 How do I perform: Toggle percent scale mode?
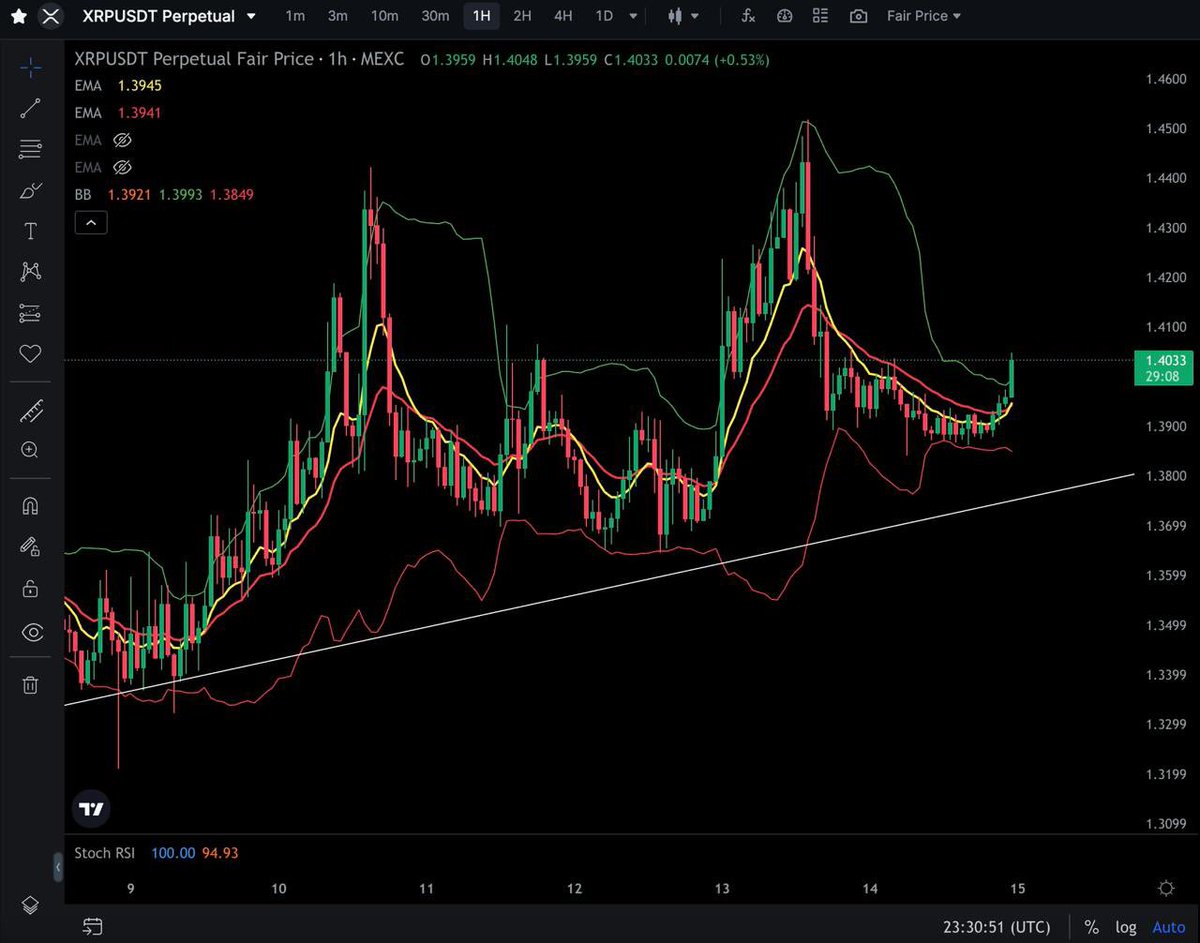tap(1092, 927)
